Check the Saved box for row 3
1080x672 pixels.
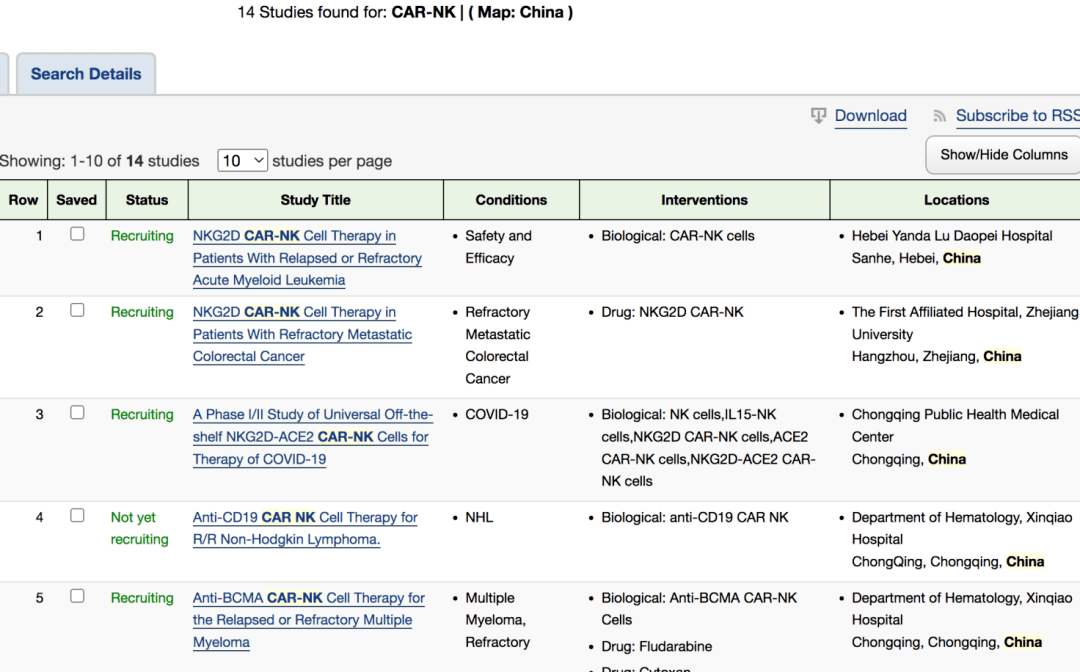click(x=77, y=412)
